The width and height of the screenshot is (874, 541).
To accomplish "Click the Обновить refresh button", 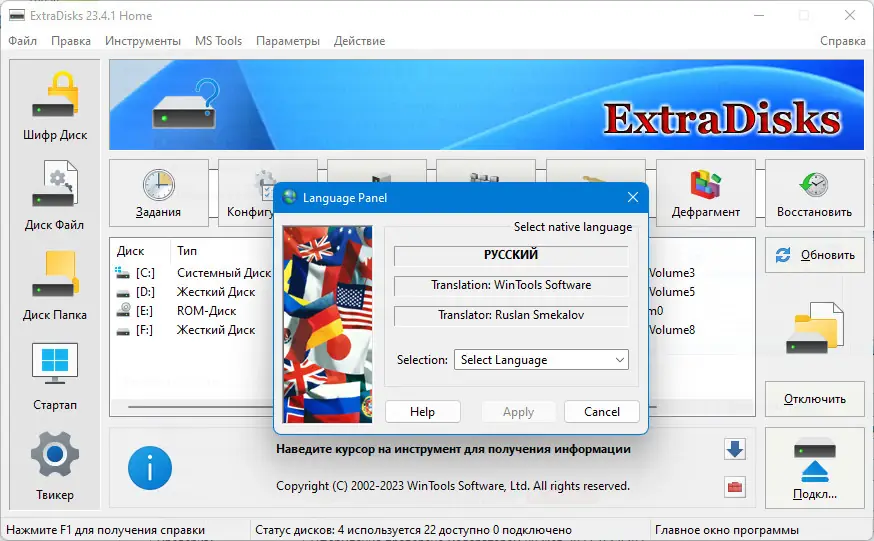I will 814,255.
